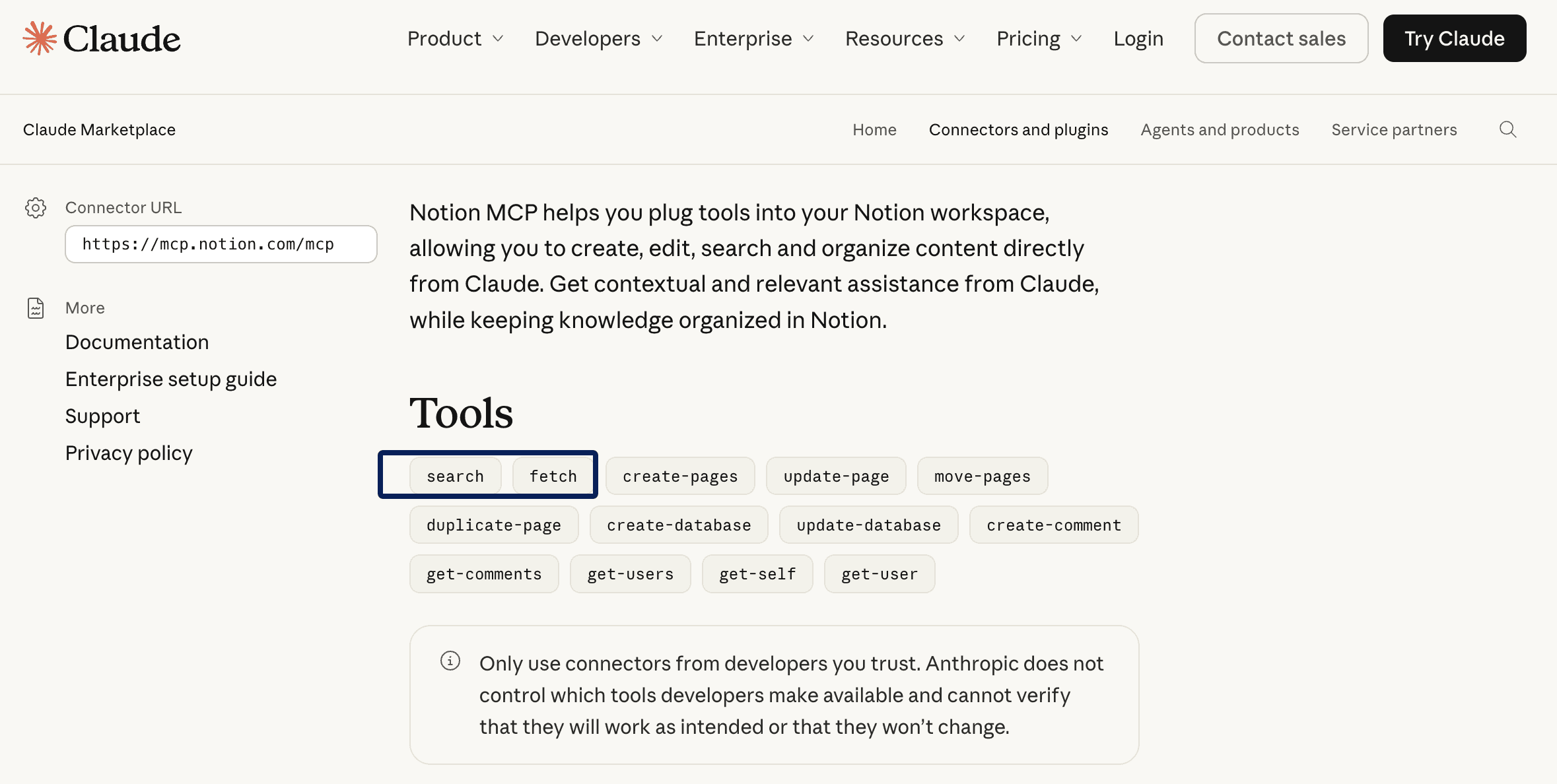Viewport: 1557px width, 784px height.
Task: Click the get-comments tool tag
Action: pyautogui.click(x=484, y=573)
